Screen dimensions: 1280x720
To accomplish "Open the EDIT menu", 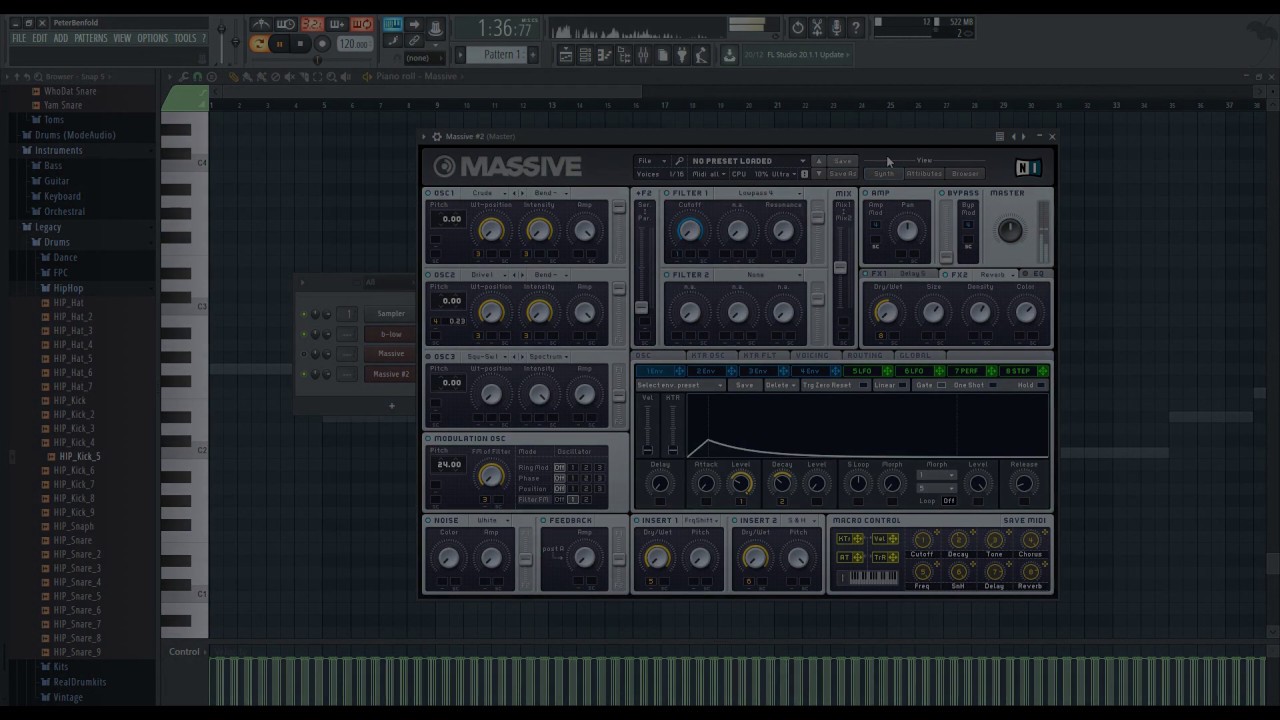I will coord(40,39).
